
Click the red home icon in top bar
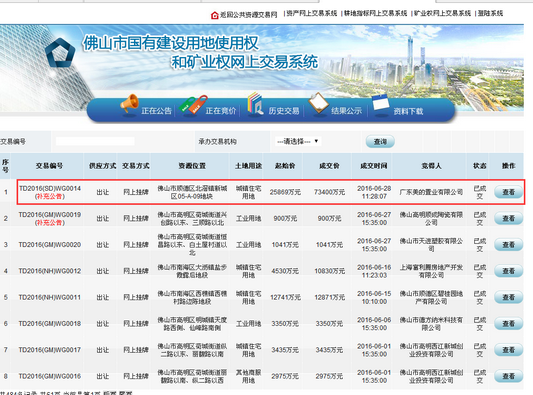coord(214,15)
